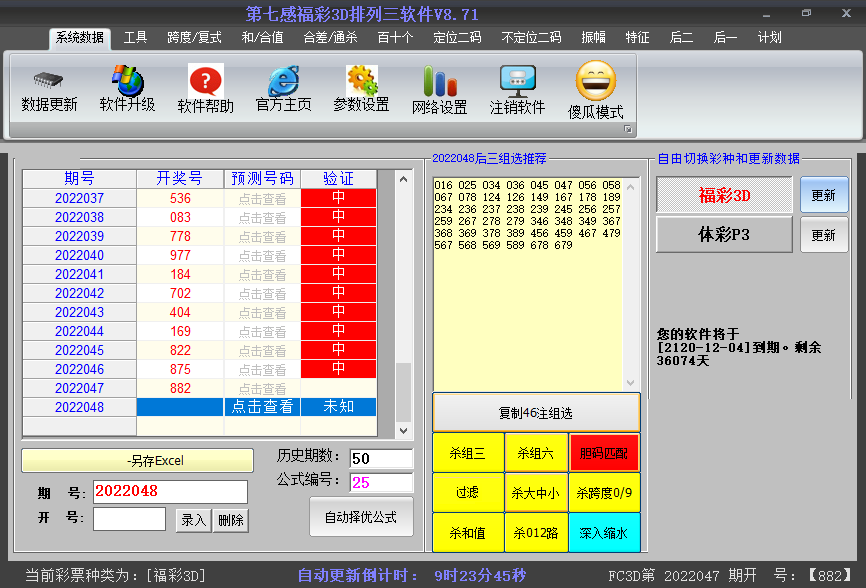Click the 期号 column header
This screenshot has height=588, width=866.
coord(80,179)
